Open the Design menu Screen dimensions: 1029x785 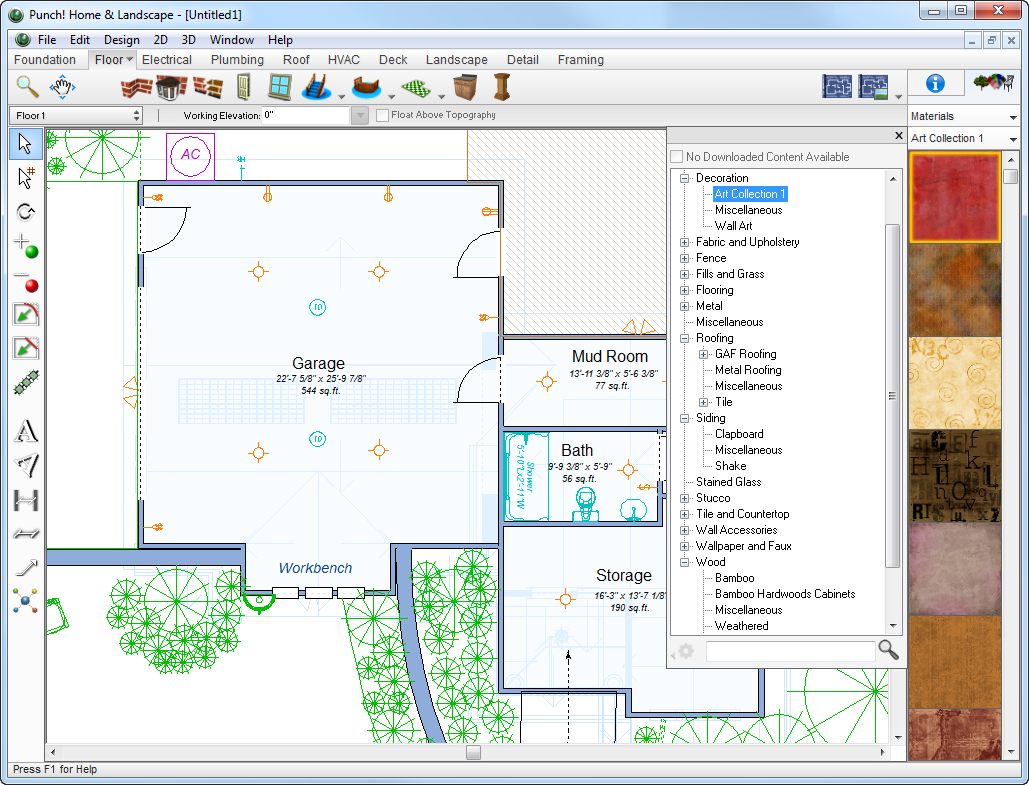tap(121, 40)
